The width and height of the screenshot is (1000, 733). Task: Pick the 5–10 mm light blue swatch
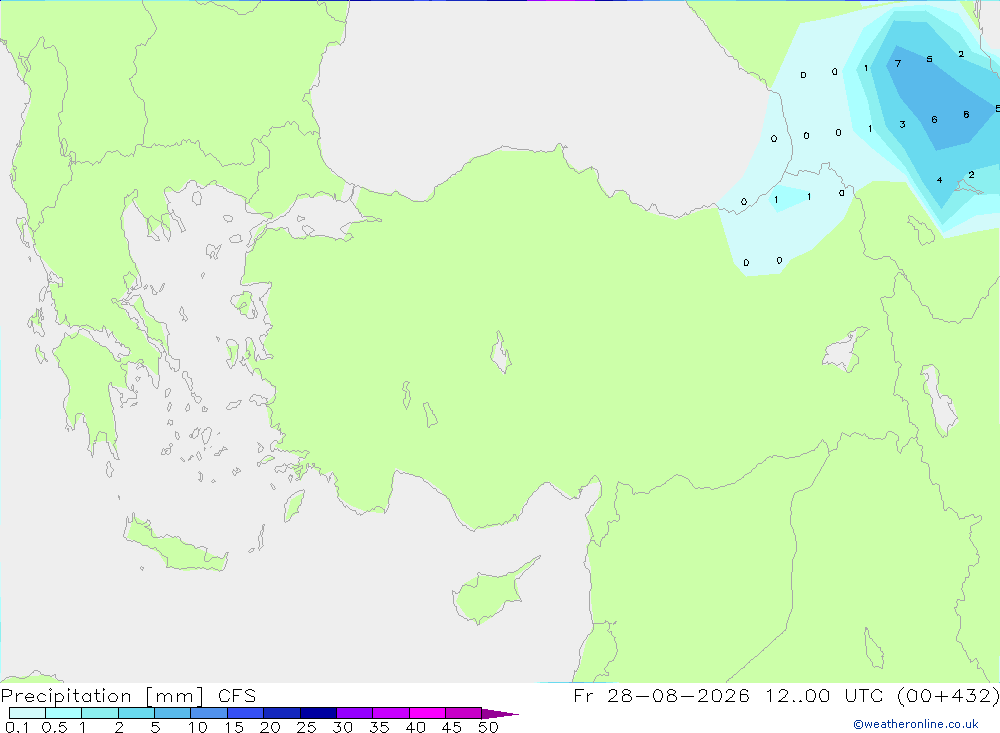tap(172, 713)
